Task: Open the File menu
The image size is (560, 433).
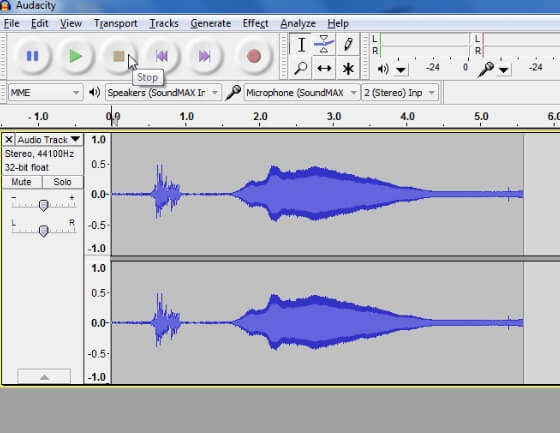Action: pos(11,24)
